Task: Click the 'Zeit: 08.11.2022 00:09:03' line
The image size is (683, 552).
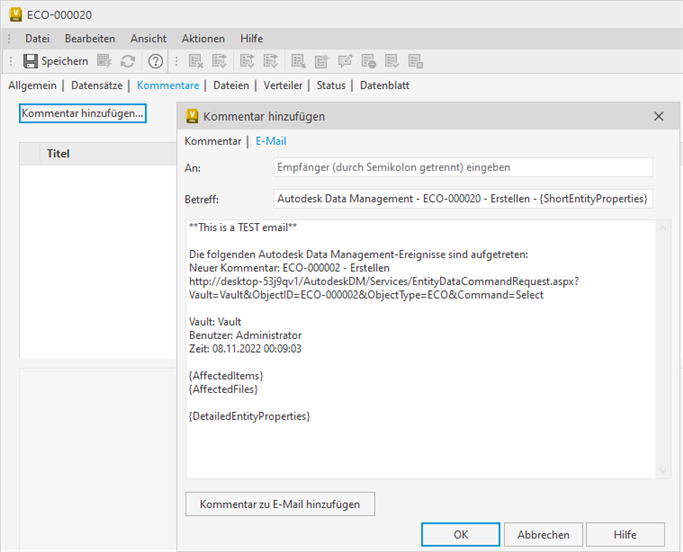Action: pos(245,349)
